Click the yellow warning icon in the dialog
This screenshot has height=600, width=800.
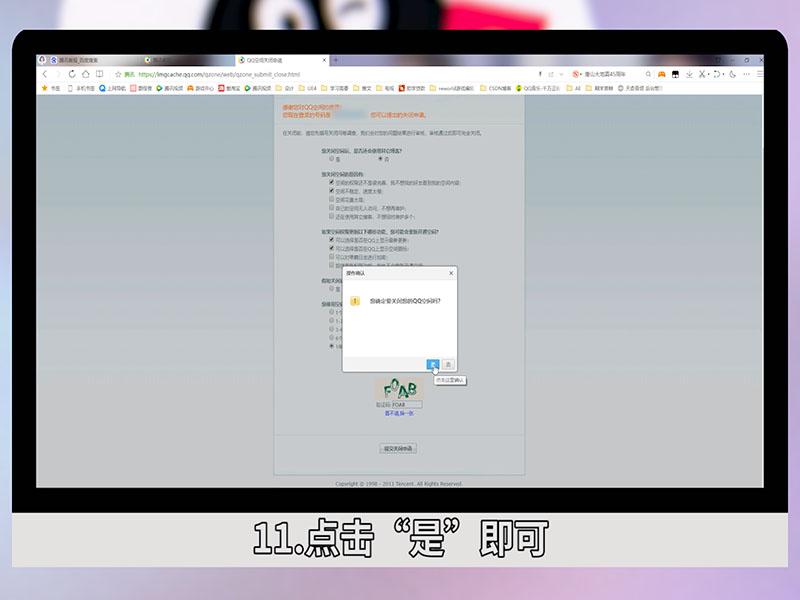(x=355, y=301)
